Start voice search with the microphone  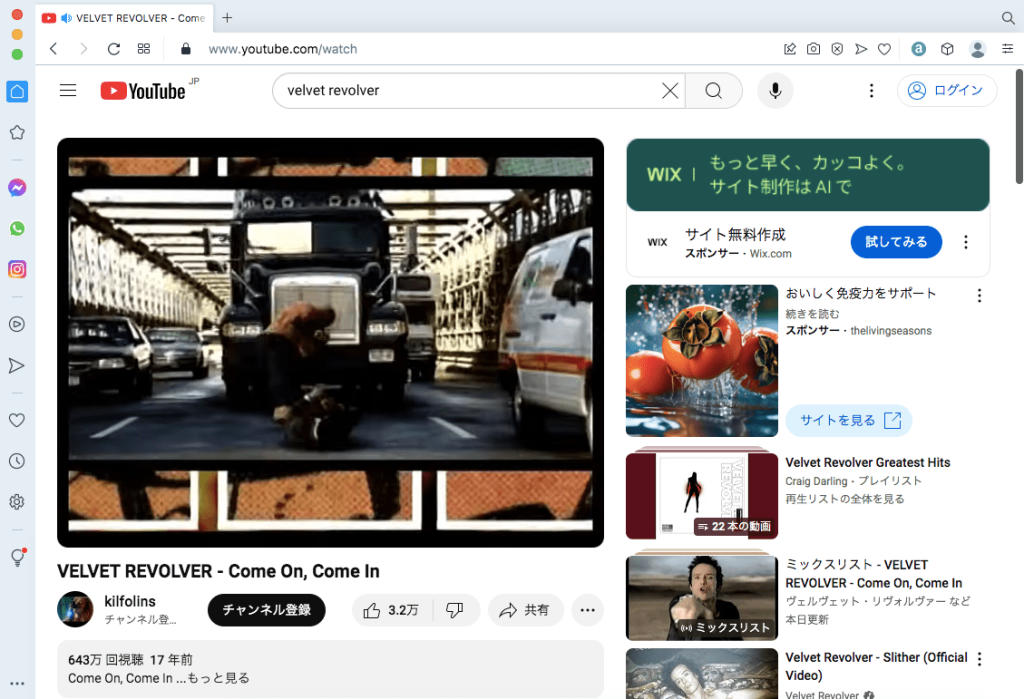(775, 91)
